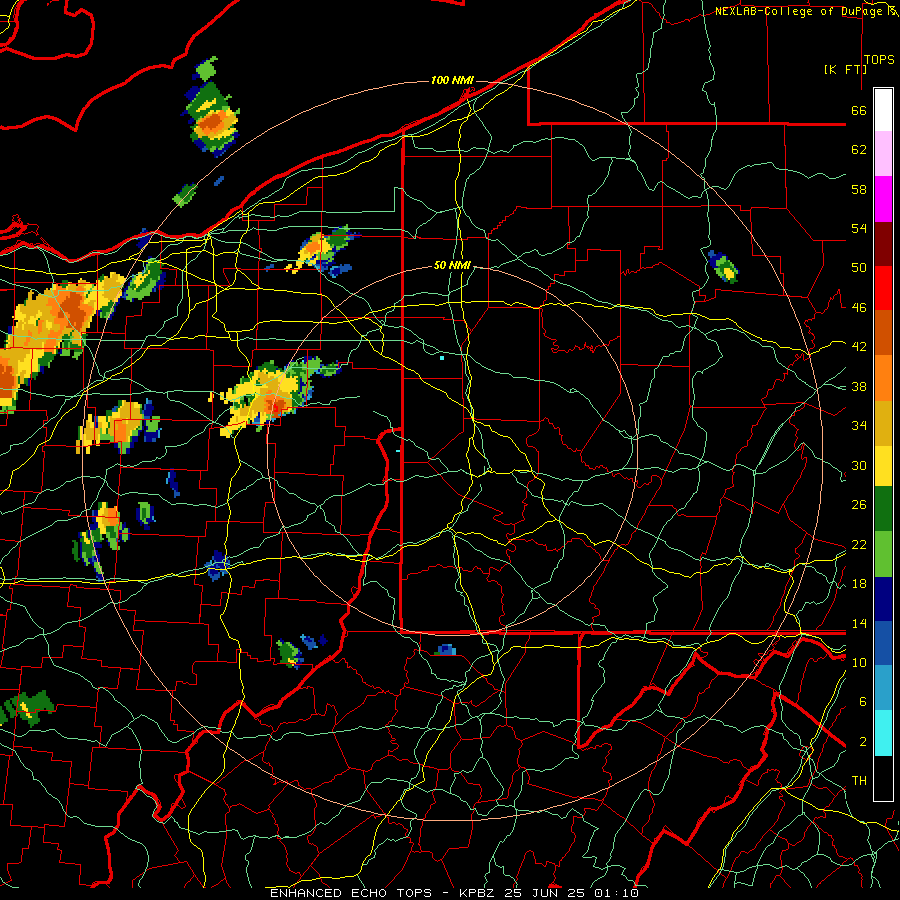This screenshot has height=900, width=900.
Task: Click the white swatch in the echo tops legend
Action: pos(883,110)
